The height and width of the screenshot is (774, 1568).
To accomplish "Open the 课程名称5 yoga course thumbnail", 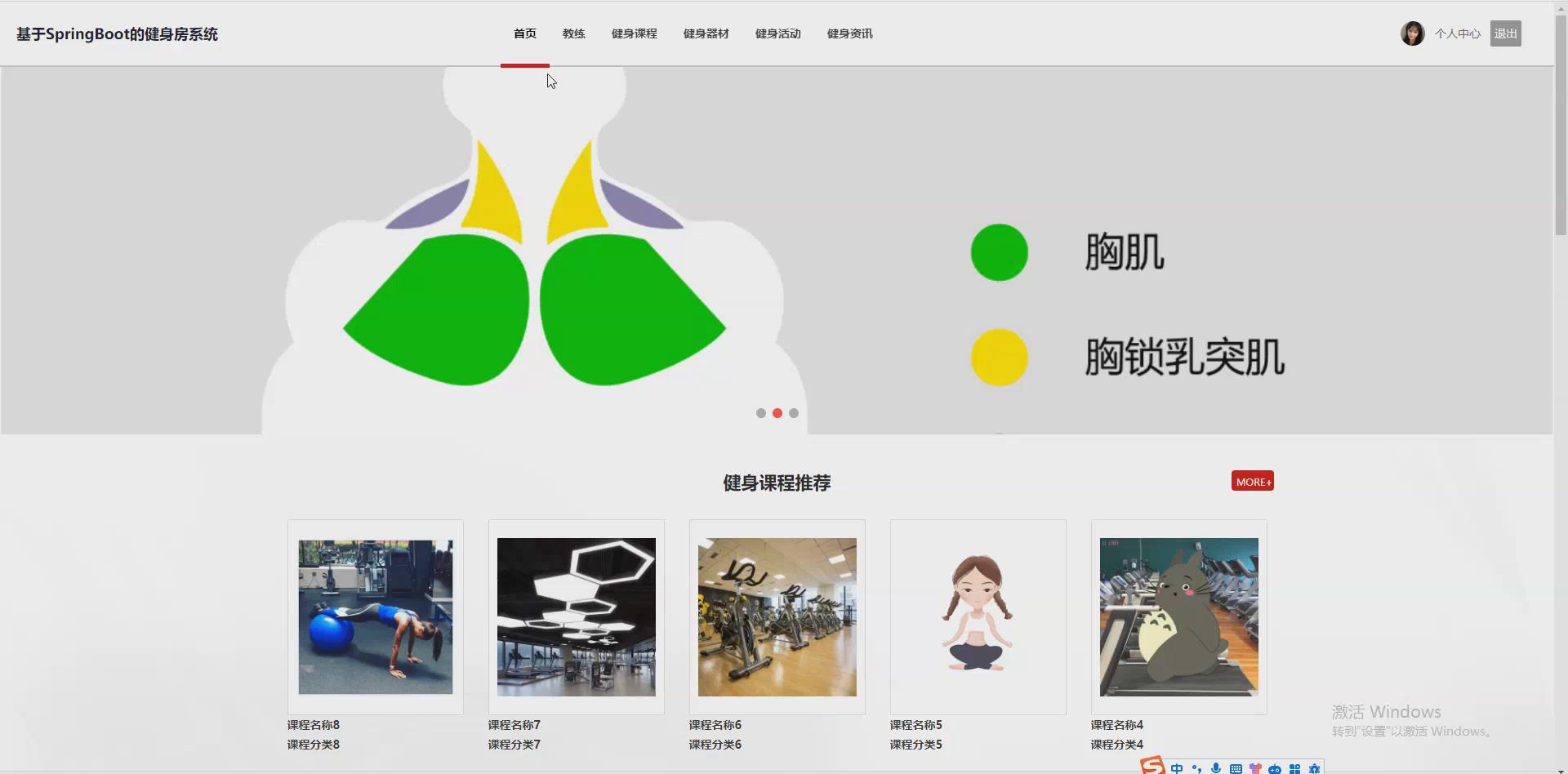I will (978, 616).
